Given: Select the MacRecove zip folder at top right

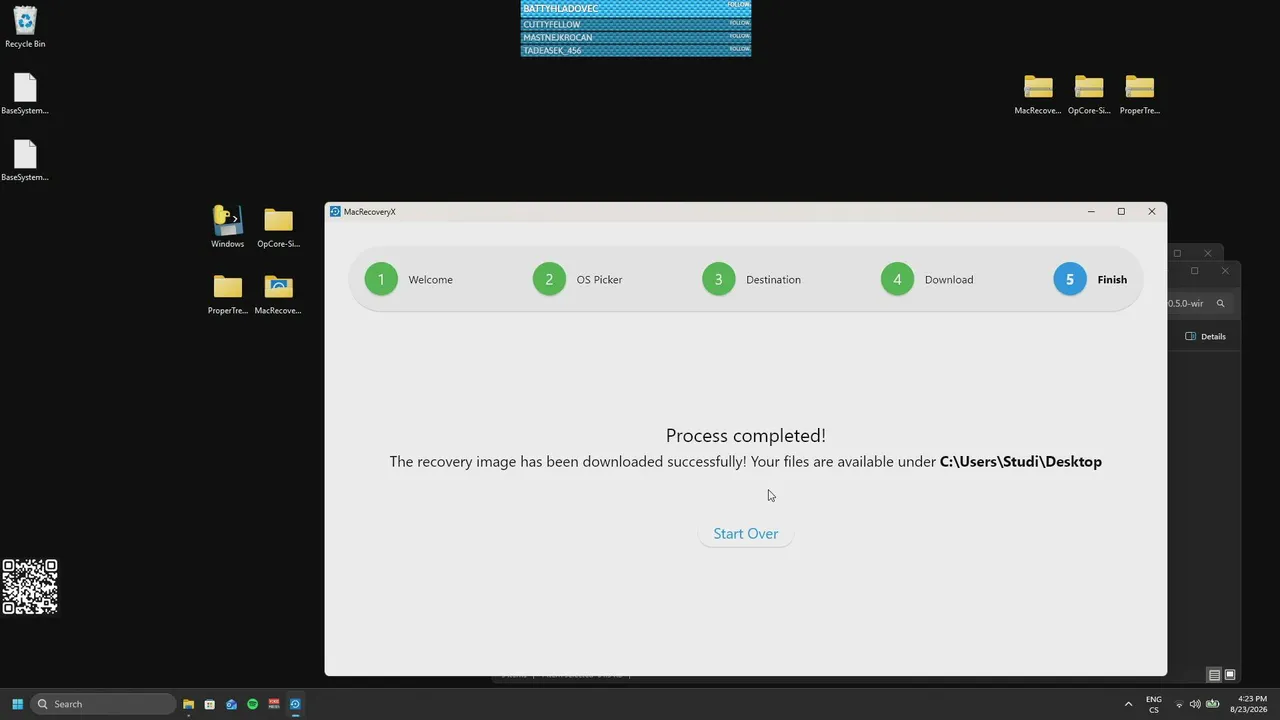Looking at the screenshot, I should 1038,95.
